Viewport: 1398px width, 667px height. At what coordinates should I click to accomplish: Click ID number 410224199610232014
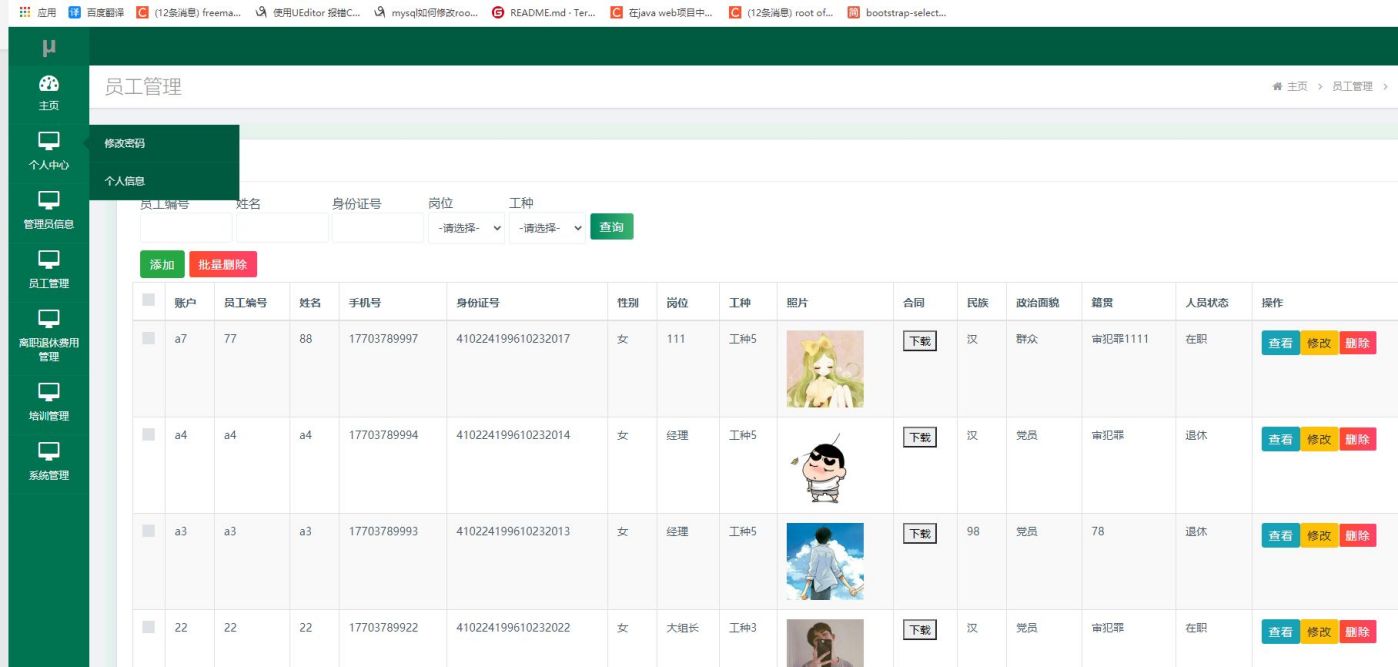point(513,435)
